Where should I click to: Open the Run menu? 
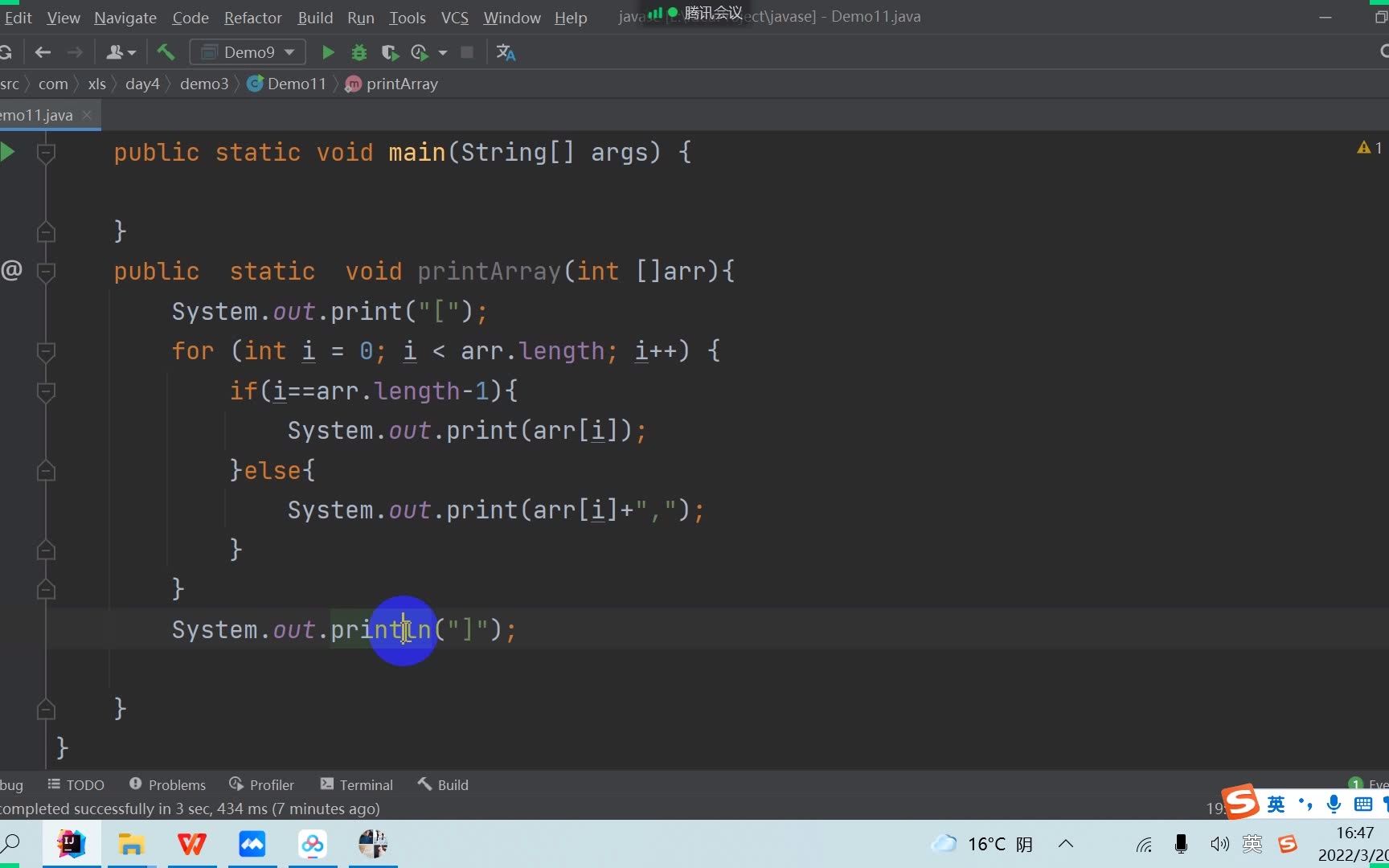click(x=361, y=18)
